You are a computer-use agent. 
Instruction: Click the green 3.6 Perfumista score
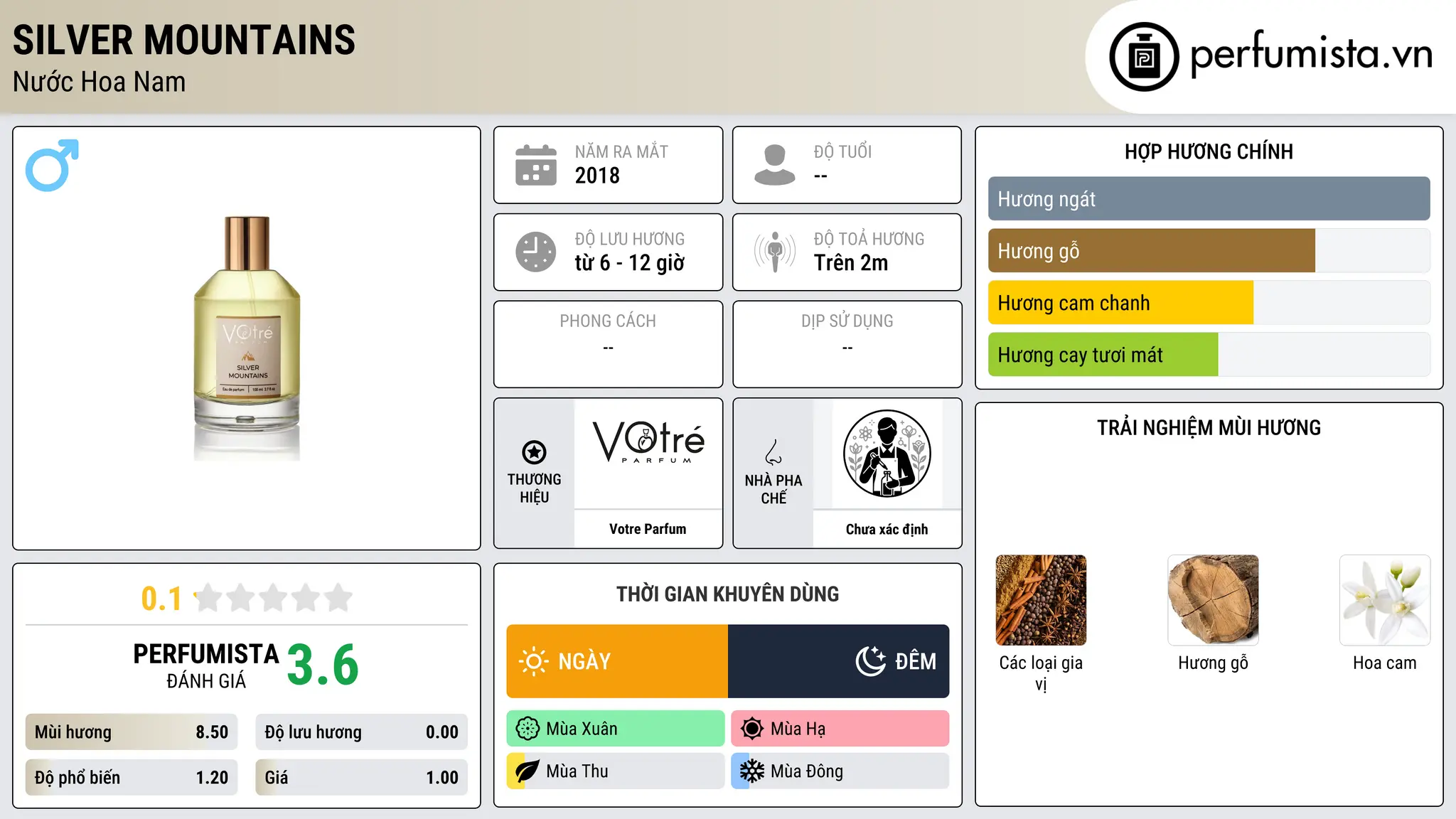(x=323, y=665)
